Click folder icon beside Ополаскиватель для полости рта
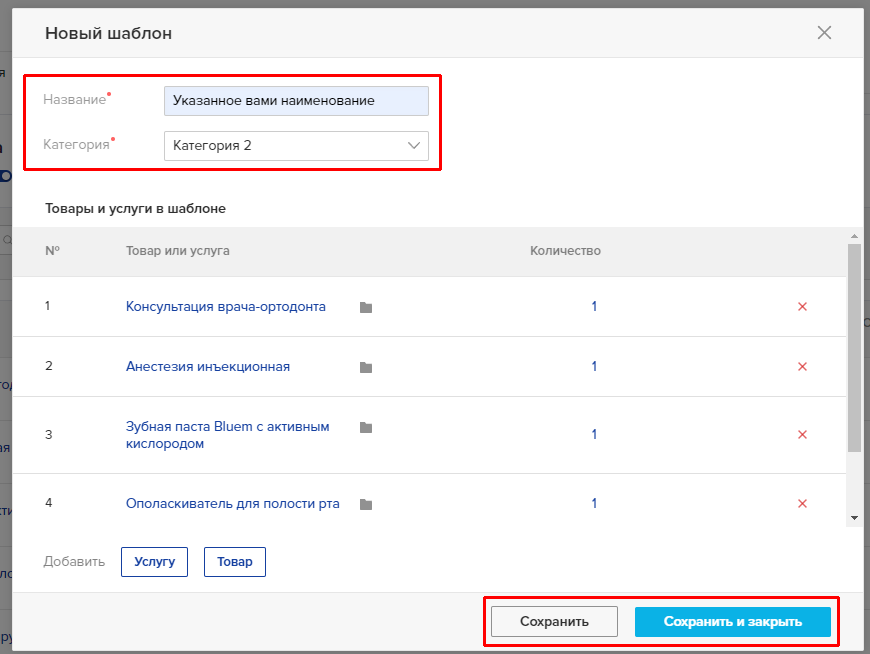Viewport: 870px width, 654px height. 366,504
